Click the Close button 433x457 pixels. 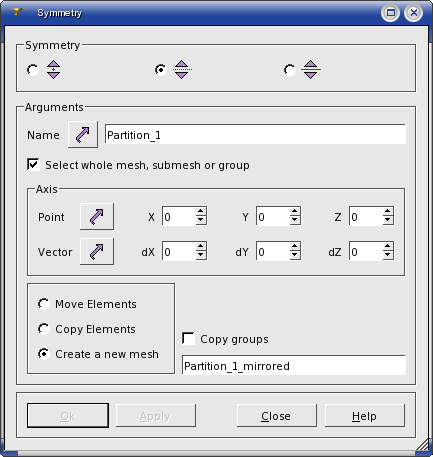pyautogui.click(x=276, y=416)
